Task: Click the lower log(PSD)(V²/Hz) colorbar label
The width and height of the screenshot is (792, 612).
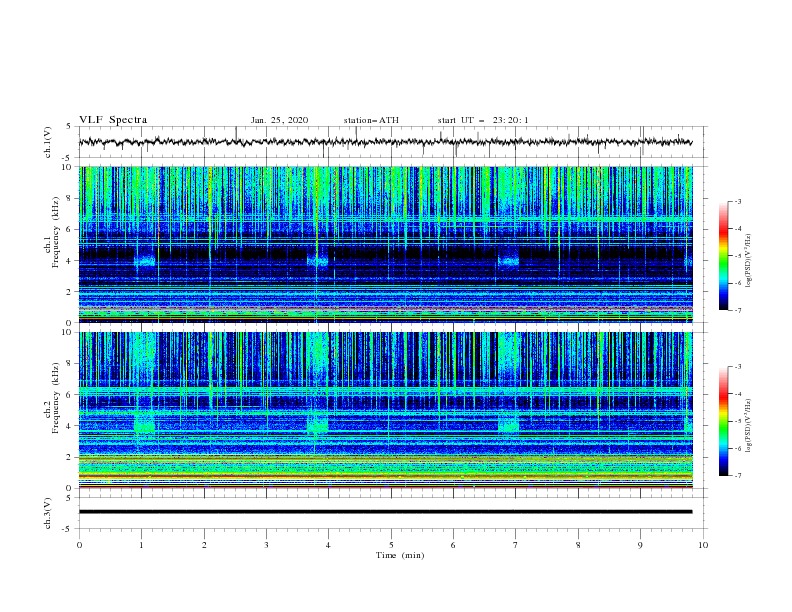Action: click(749, 425)
